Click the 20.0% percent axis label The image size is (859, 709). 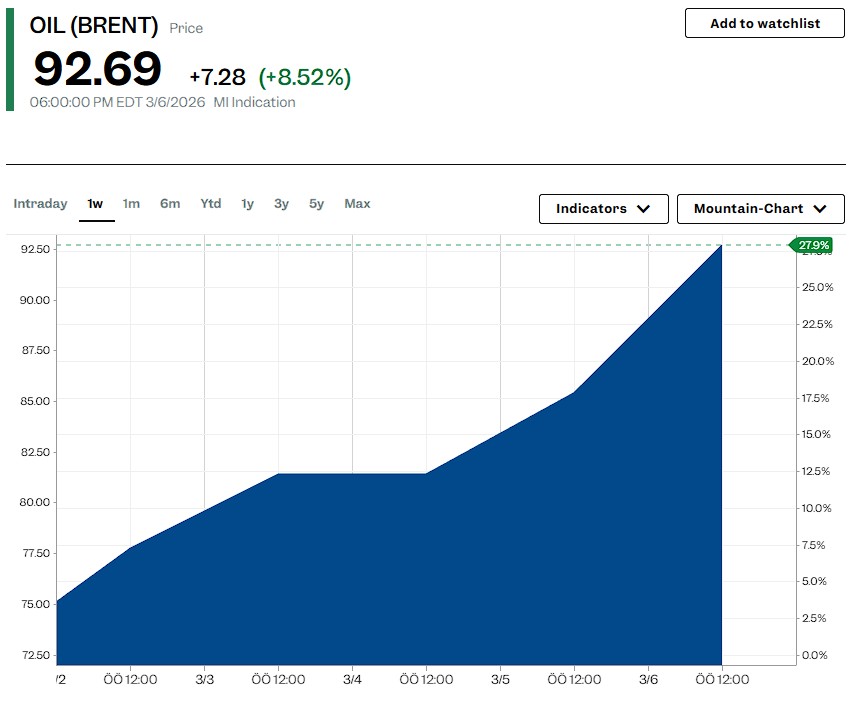[x=817, y=361]
